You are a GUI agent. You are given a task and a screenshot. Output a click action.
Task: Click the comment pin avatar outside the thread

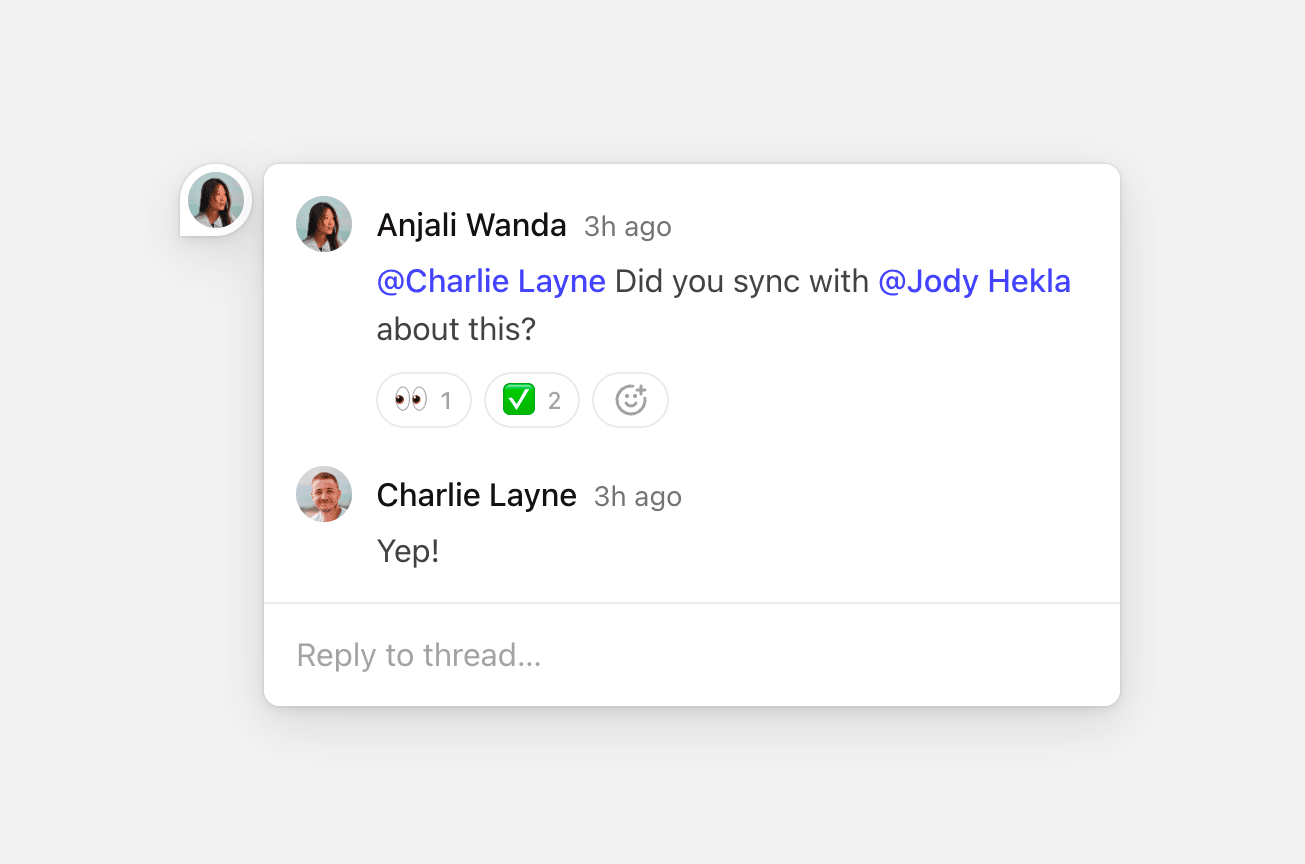216,200
